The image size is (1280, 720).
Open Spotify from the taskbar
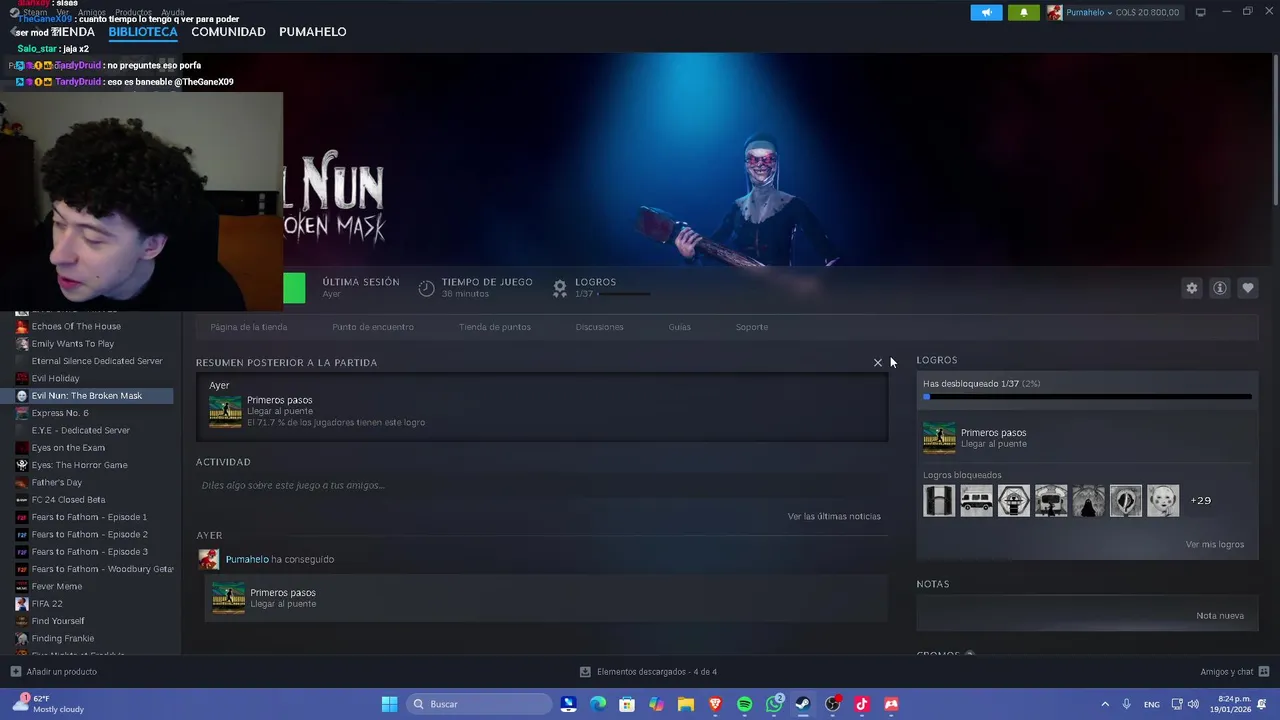click(744, 704)
